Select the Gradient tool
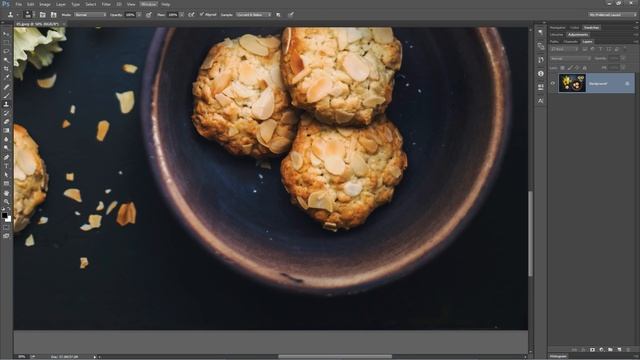640x360 pixels. click(x=6, y=131)
